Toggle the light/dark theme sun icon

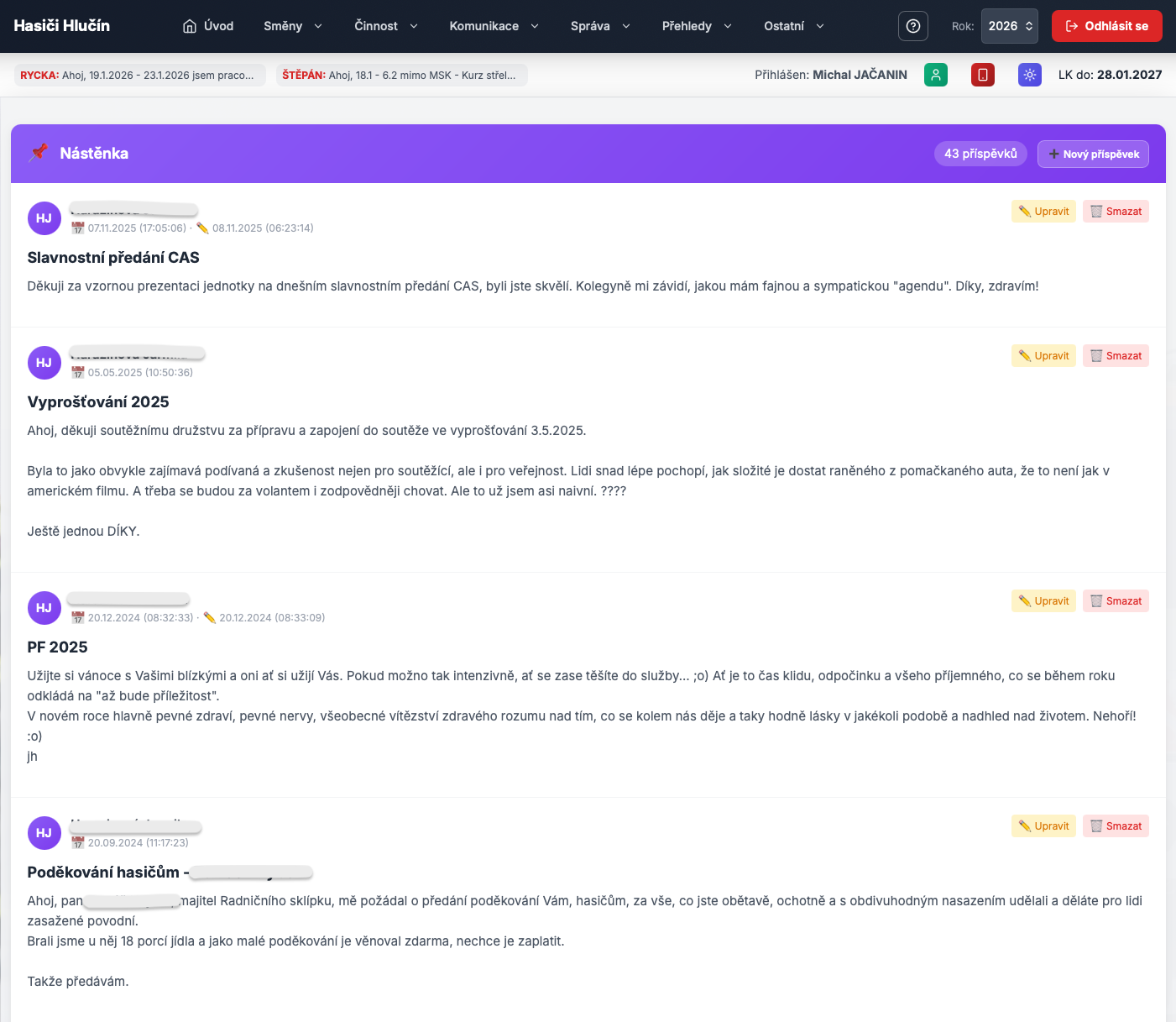pos(1029,75)
